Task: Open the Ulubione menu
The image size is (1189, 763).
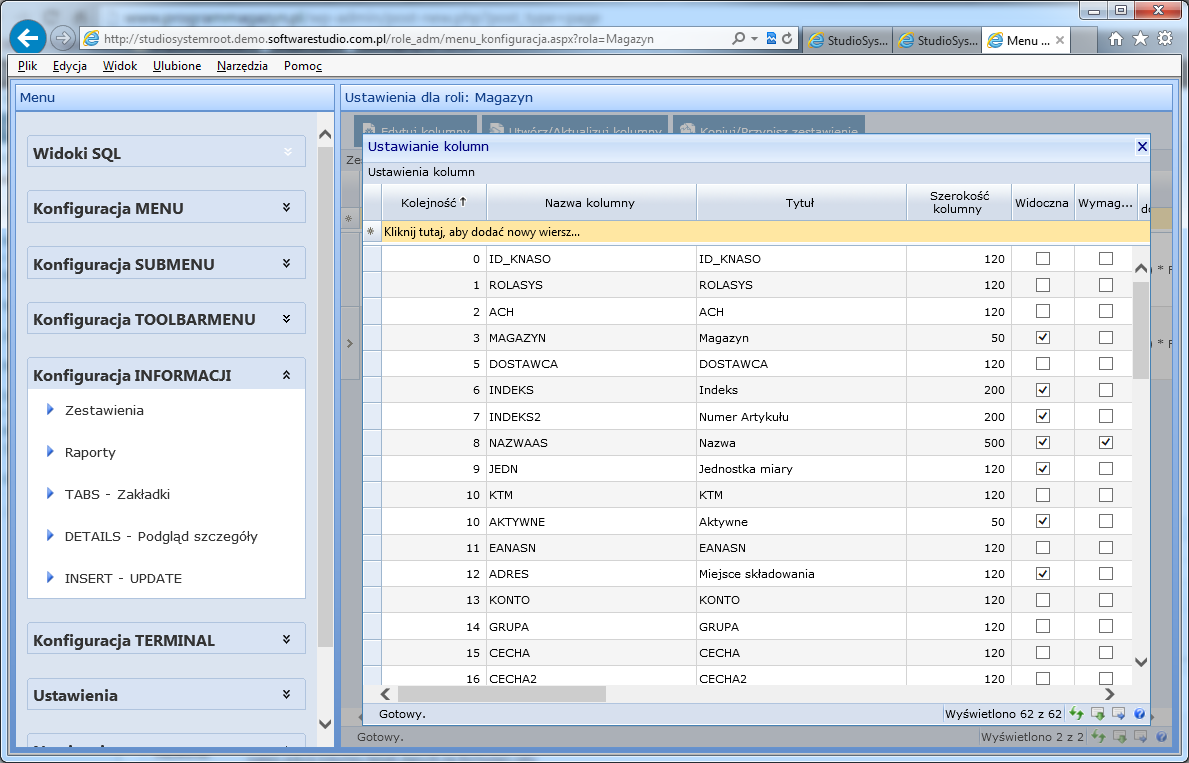Action: [x=177, y=66]
